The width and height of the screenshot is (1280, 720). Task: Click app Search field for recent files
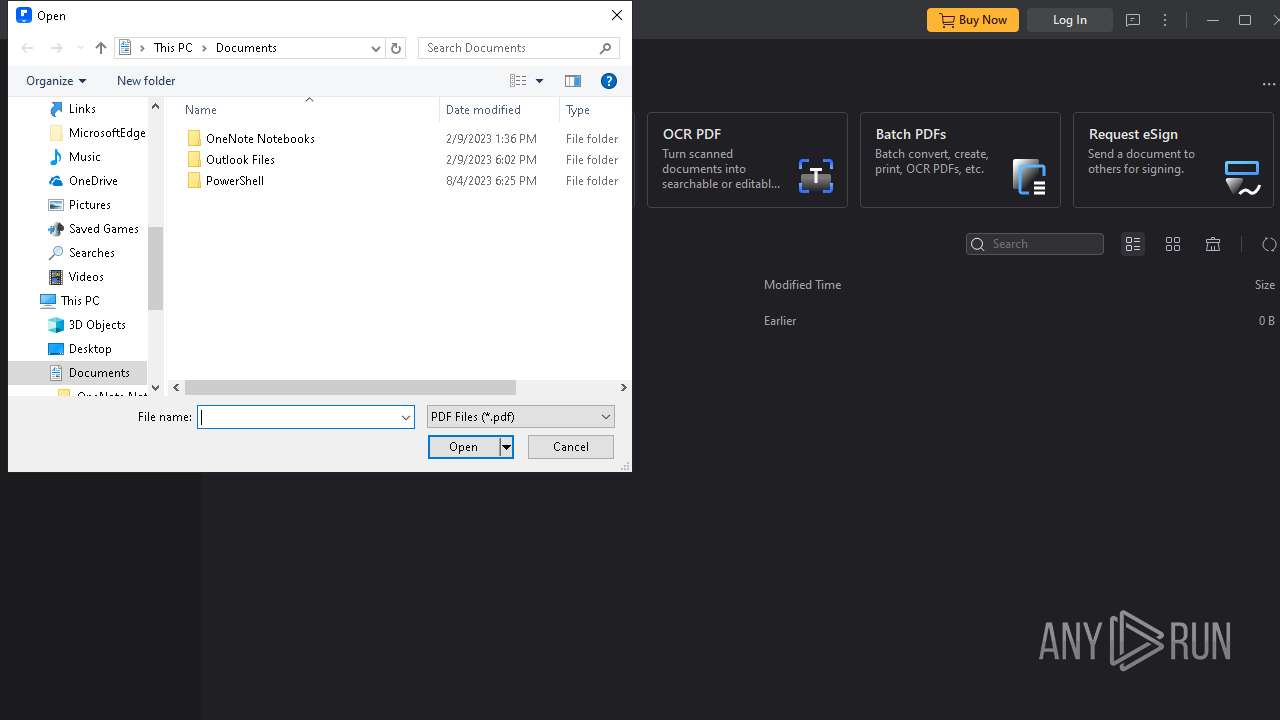(x=1035, y=244)
